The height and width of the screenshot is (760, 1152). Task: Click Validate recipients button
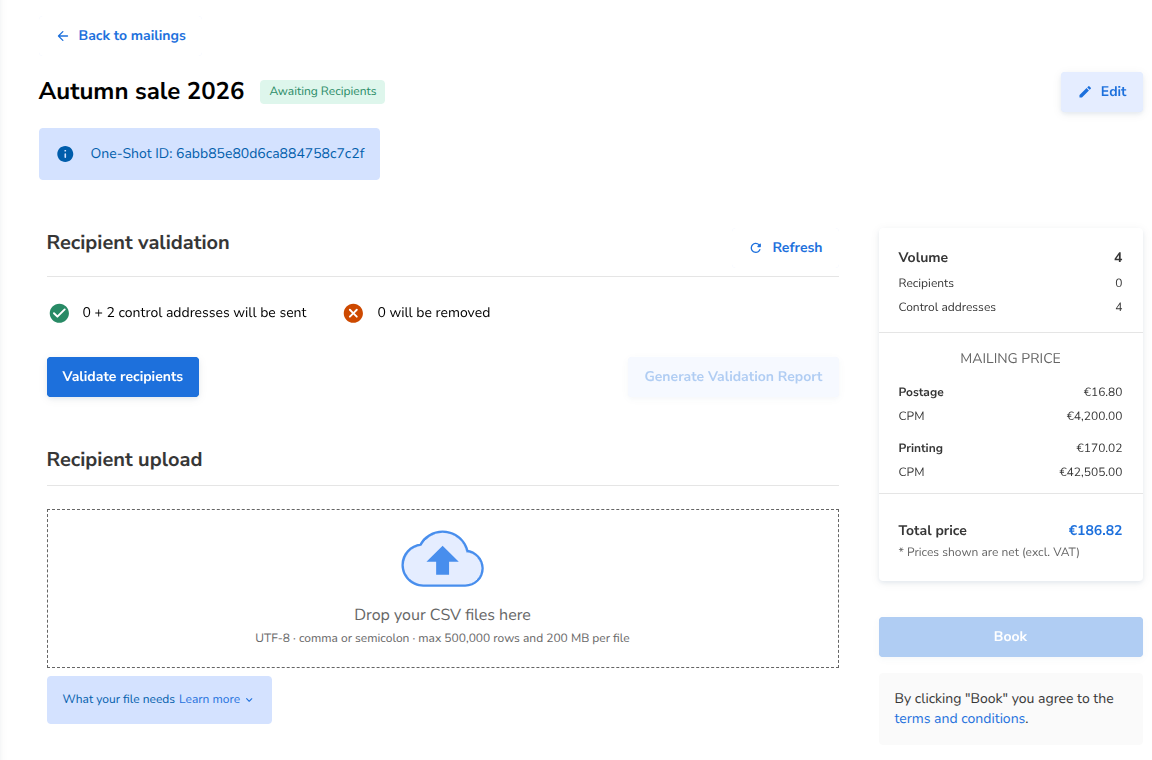[123, 377]
